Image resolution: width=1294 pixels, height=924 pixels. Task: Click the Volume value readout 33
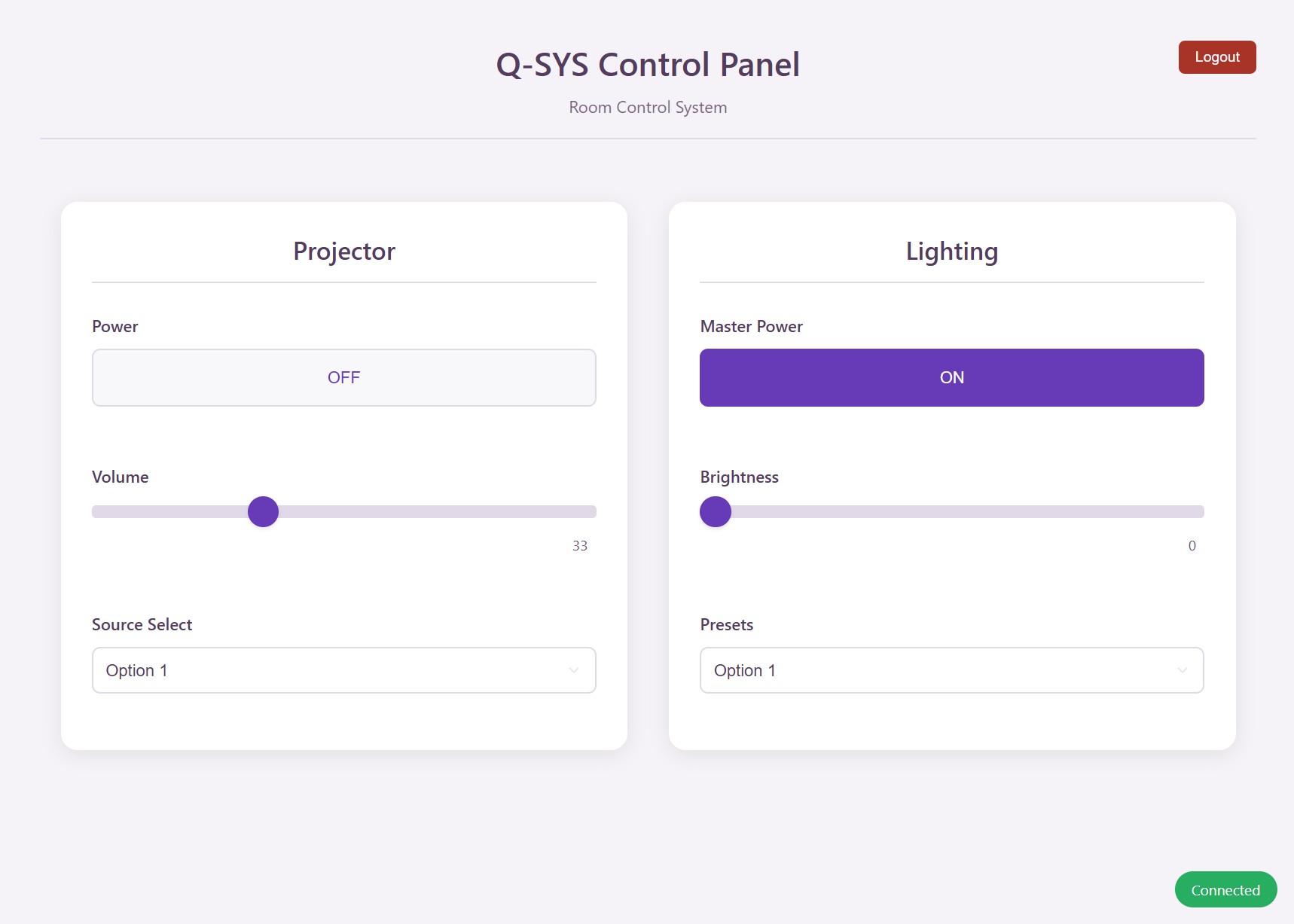579,546
